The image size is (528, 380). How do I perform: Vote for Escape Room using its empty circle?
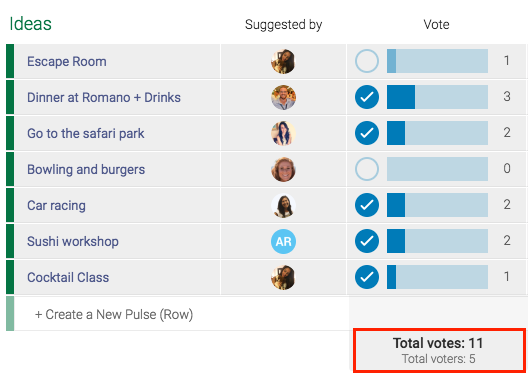pos(367,61)
